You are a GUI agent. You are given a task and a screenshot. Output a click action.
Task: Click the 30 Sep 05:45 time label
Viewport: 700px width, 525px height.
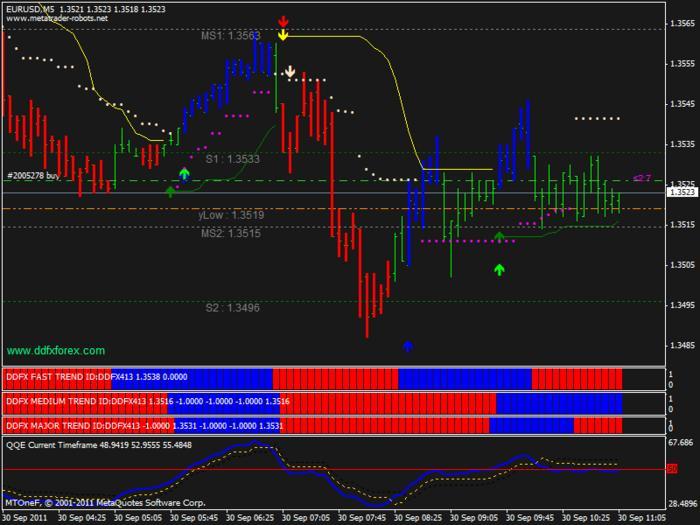194,518
